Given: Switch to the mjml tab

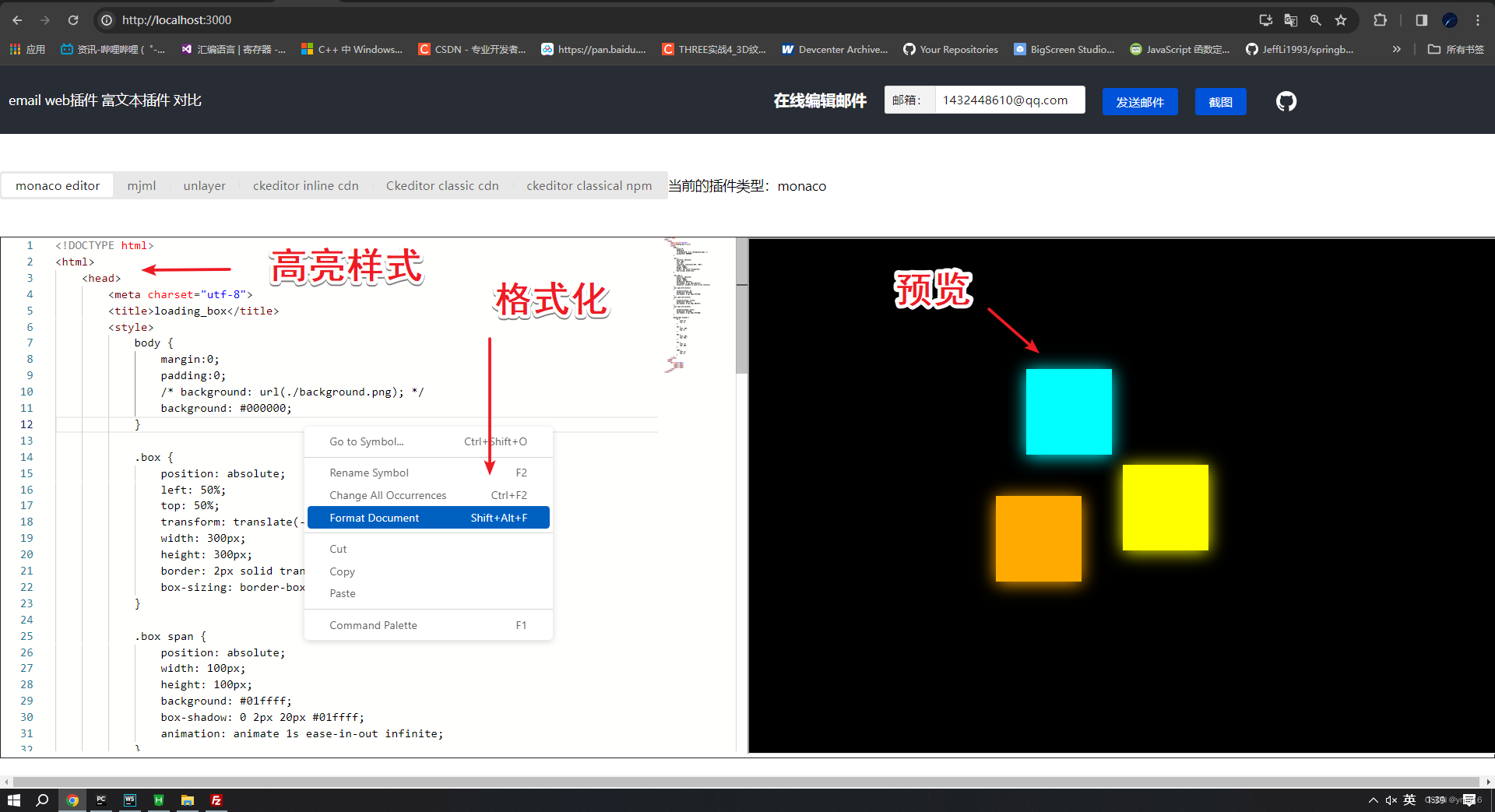Looking at the screenshot, I should pyautogui.click(x=142, y=185).
